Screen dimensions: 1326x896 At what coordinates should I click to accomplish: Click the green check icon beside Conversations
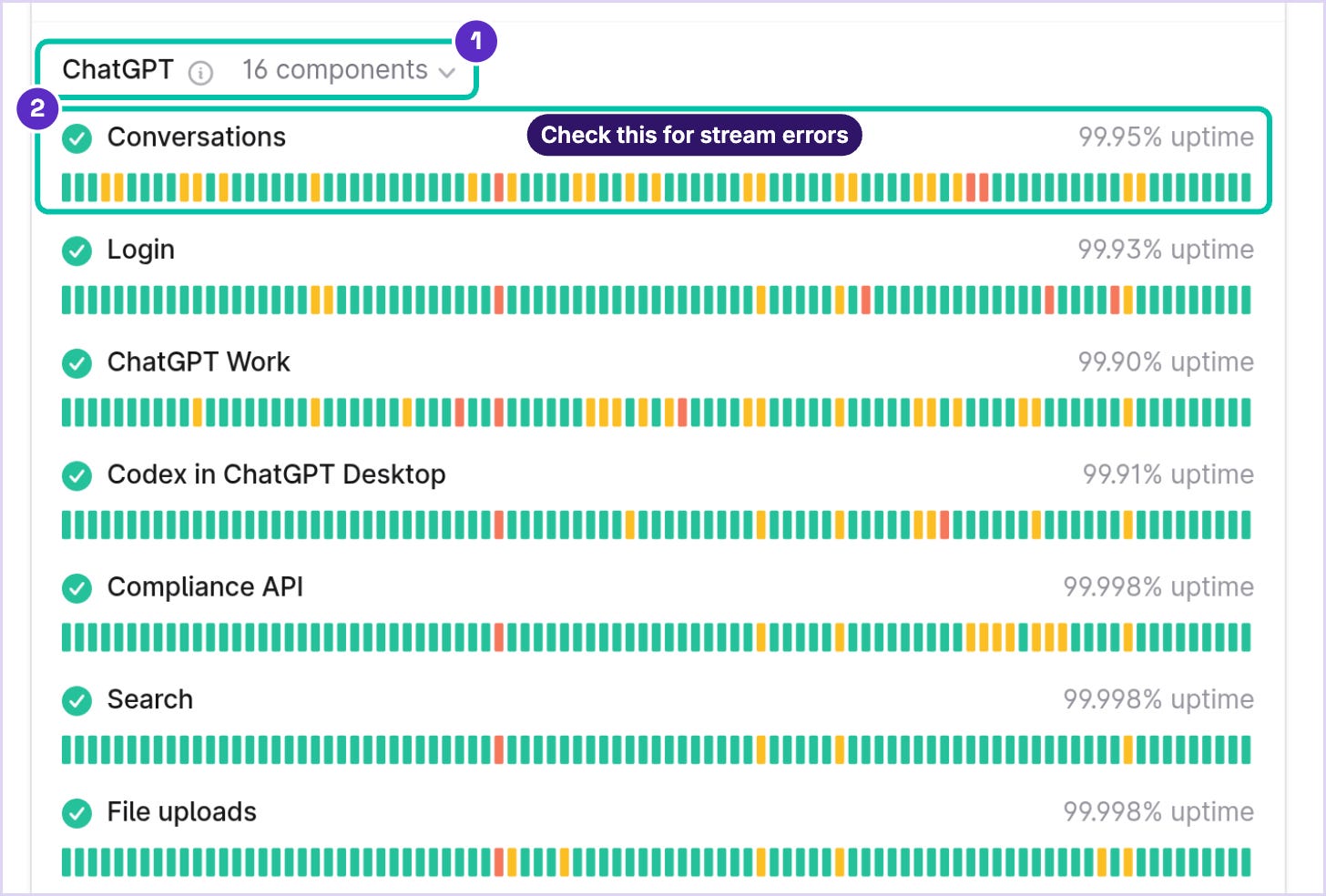[77, 138]
